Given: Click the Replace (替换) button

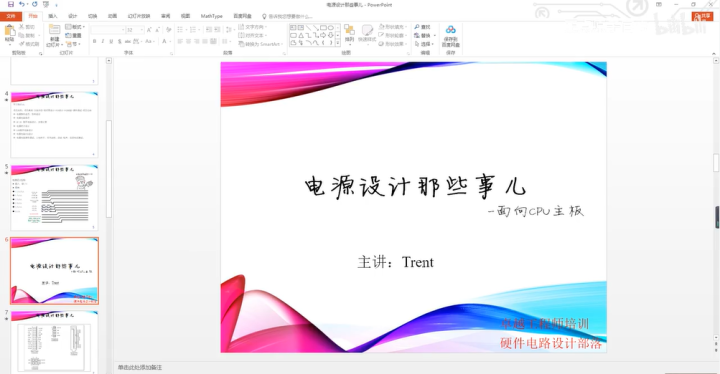Looking at the screenshot, I should pos(425,35).
